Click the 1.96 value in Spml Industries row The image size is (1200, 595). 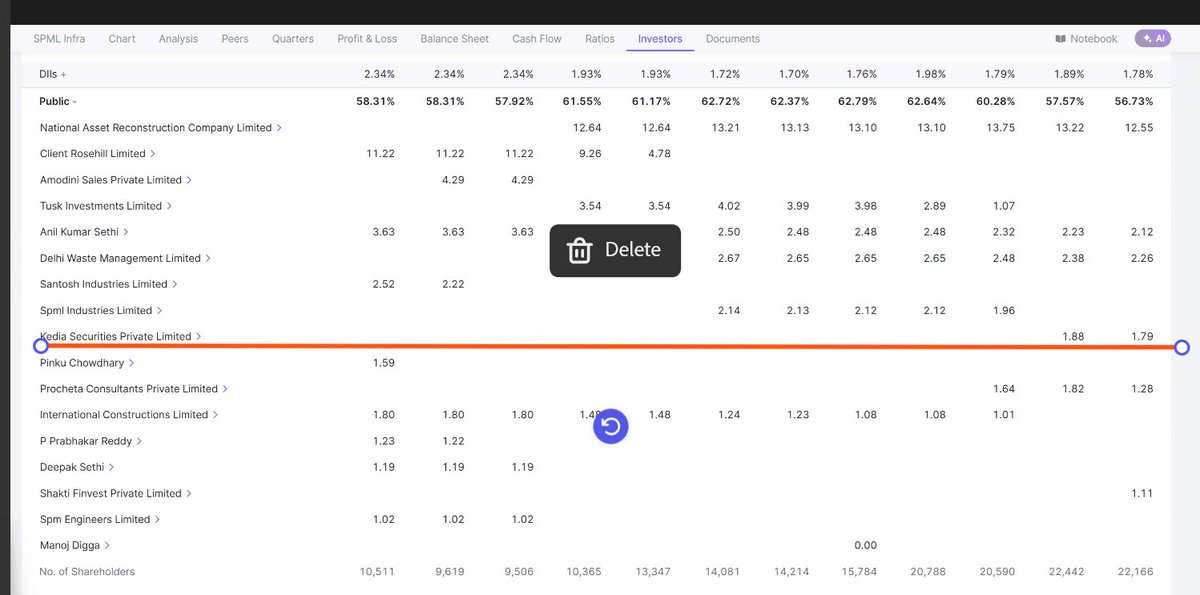tap(1004, 311)
